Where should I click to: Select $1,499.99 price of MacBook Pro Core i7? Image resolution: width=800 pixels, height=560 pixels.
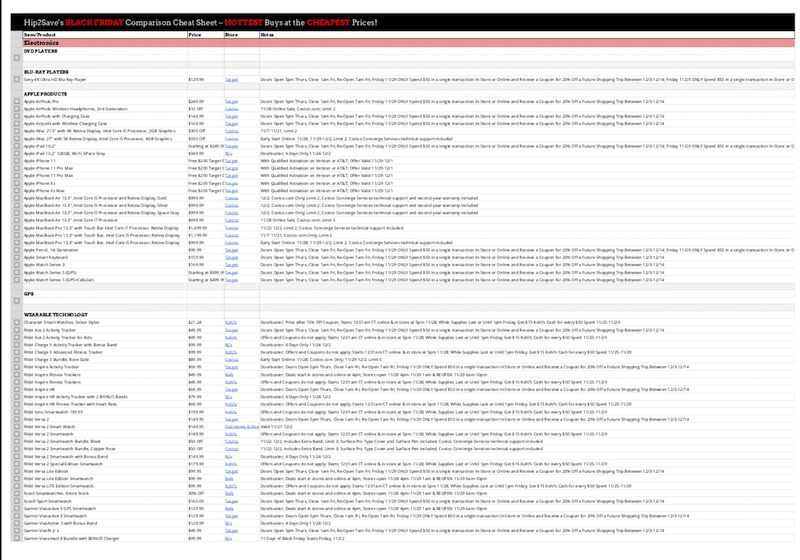[206, 228]
